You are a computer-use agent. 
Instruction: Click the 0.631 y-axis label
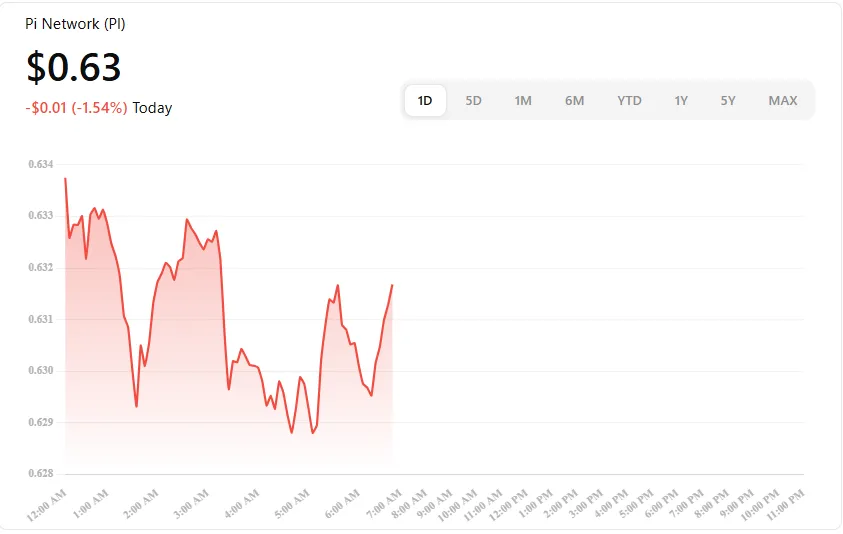point(41,319)
